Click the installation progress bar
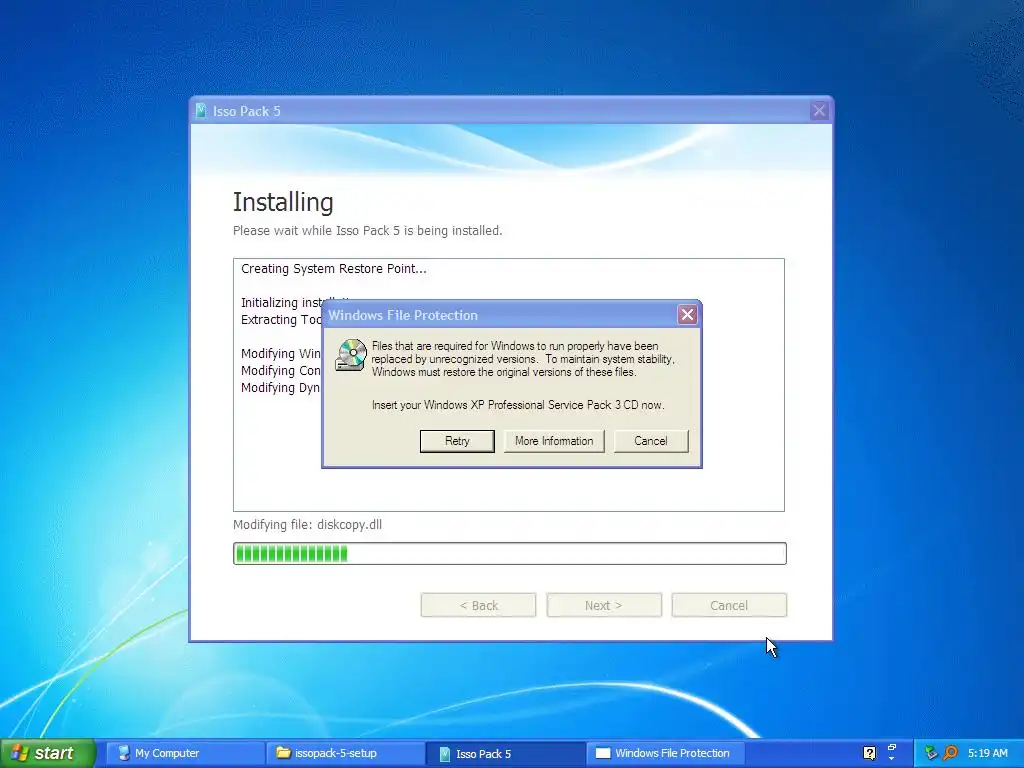1024x768 pixels. click(x=509, y=554)
